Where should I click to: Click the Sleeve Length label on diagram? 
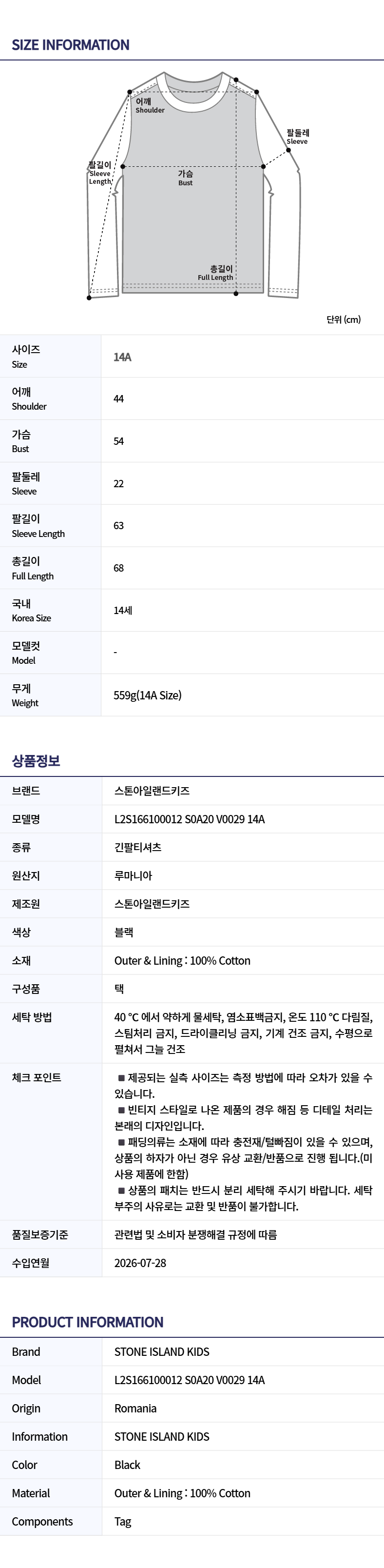click(100, 173)
